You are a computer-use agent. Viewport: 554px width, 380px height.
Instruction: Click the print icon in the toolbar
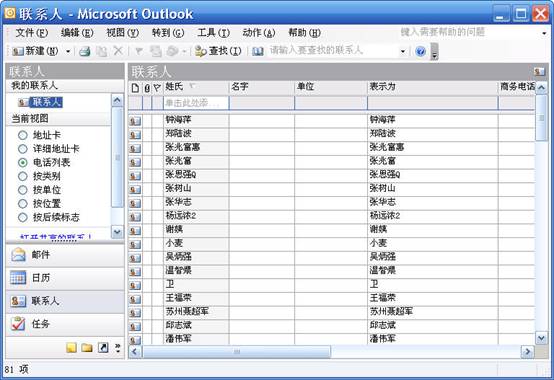click(85, 52)
